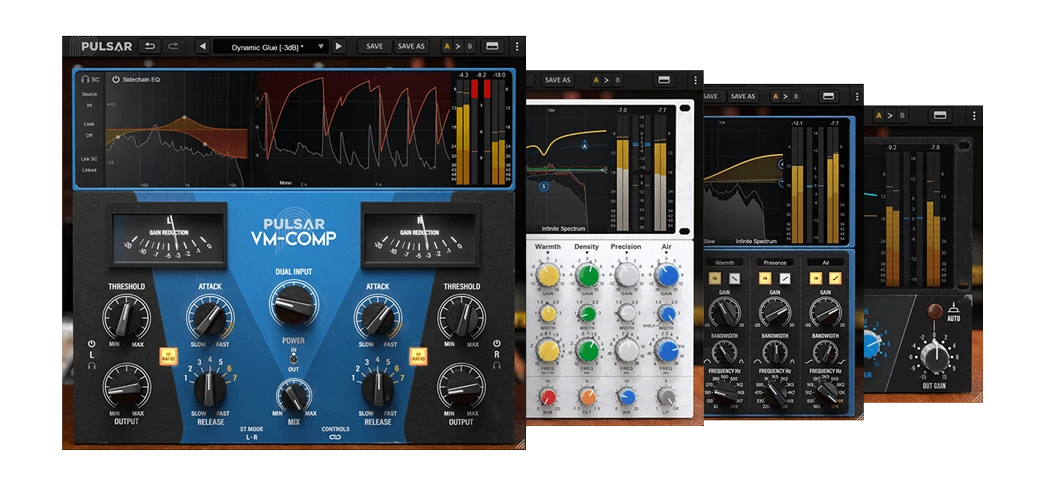The width and height of the screenshot is (1042, 501).
Task: Click the redo arrow in VM-Comp toolbar
Action: tap(173, 46)
